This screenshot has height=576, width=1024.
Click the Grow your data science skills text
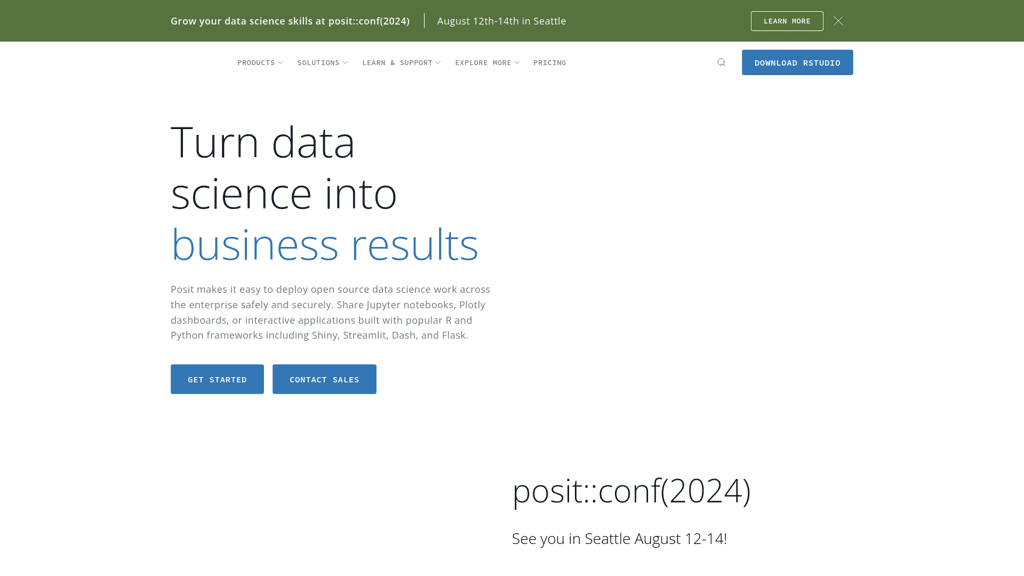tap(290, 20)
